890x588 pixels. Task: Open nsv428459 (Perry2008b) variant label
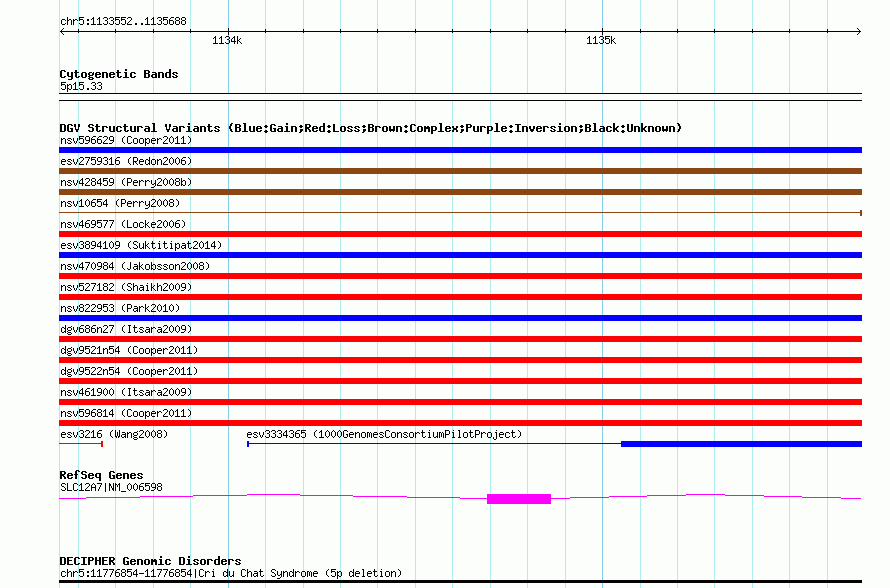click(x=126, y=182)
